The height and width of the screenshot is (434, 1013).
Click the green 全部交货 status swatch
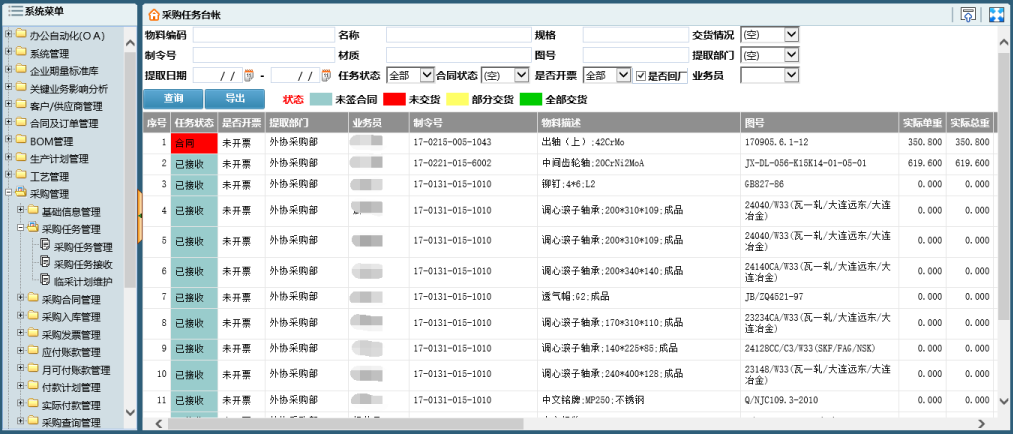click(530, 99)
